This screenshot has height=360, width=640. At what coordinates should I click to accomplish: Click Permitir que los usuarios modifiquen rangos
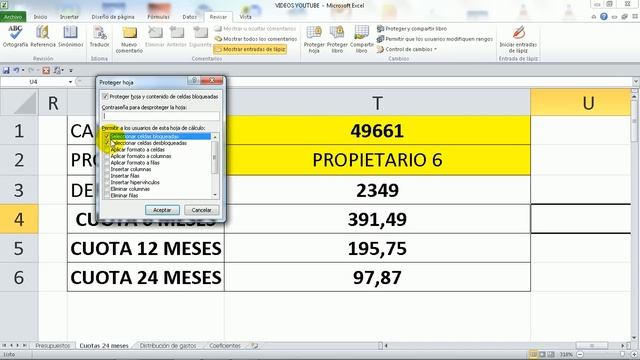(x=435, y=39)
